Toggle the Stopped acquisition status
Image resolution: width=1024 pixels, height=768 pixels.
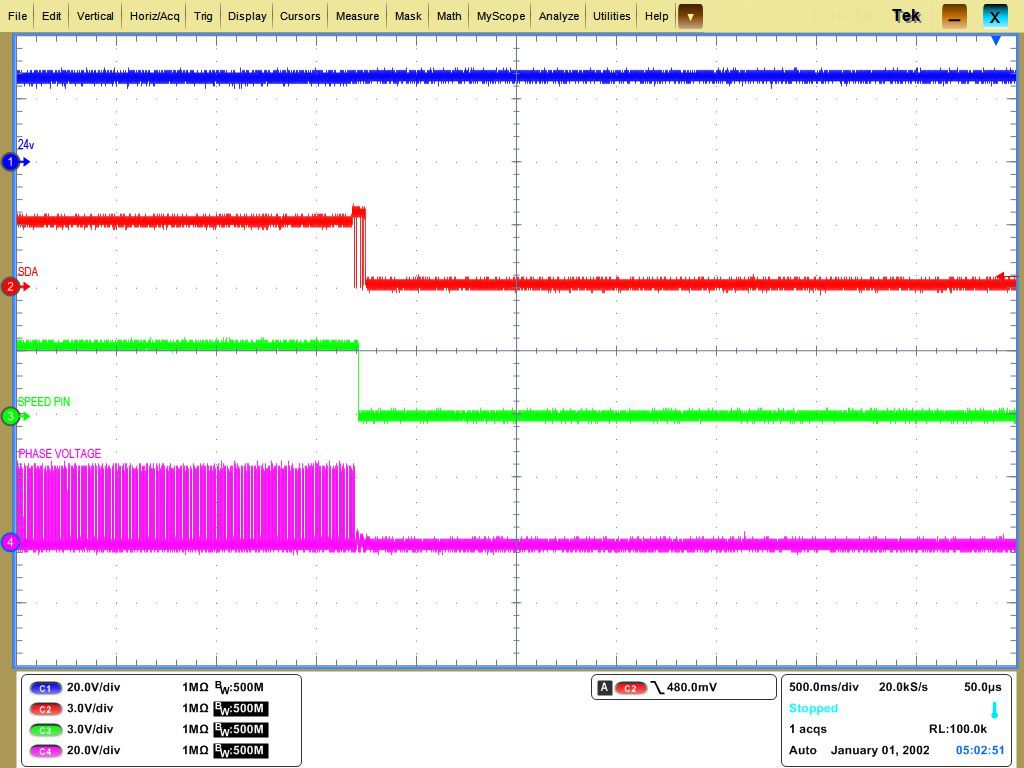coord(813,708)
